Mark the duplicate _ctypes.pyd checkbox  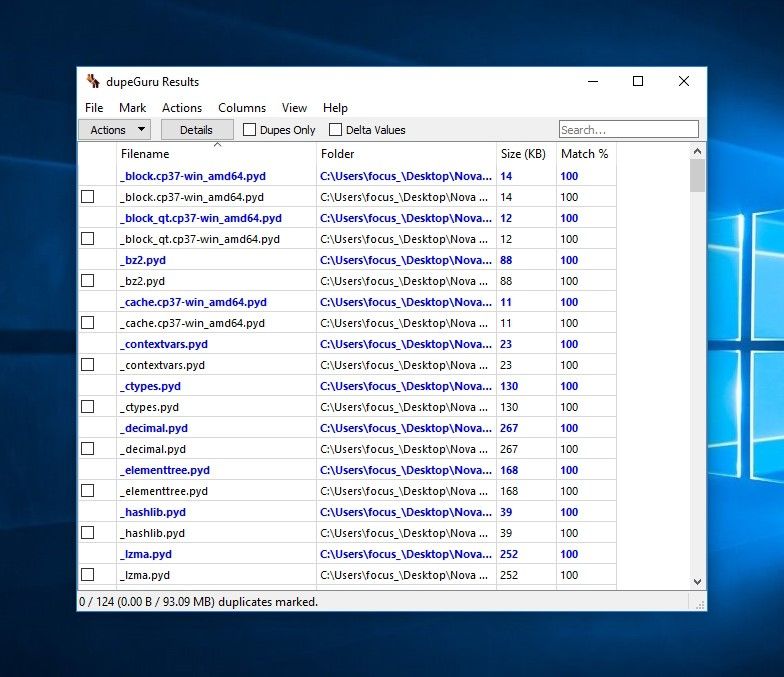pyautogui.click(x=88, y=407)
